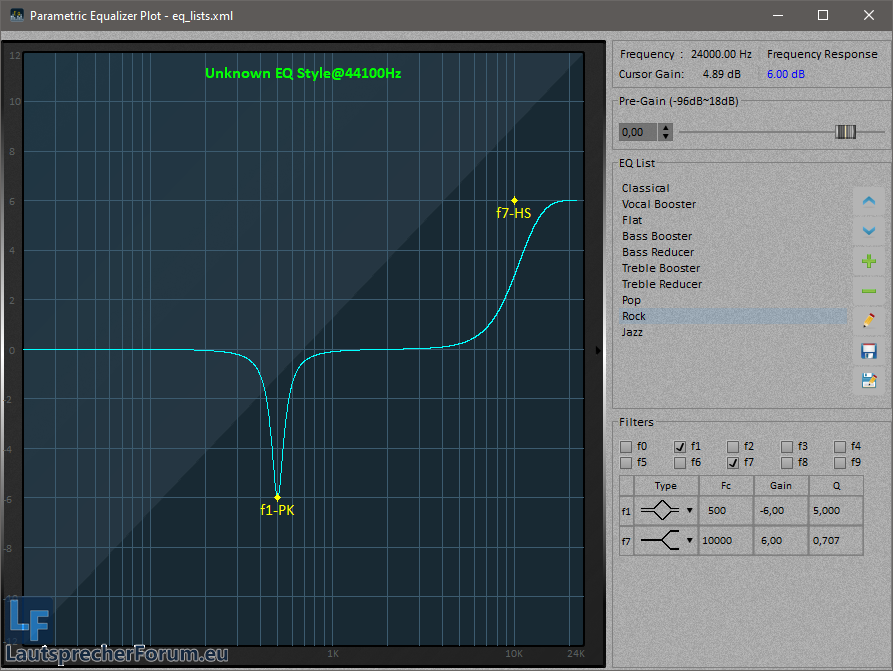Uncheck the f7 filter checkbox
Viewport: 893px width, 671px height.
(x=733, y=463)
